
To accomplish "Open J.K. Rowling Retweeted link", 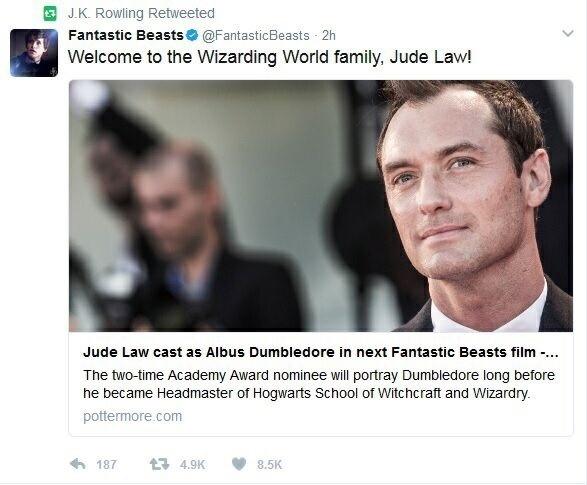I will 141,13.
